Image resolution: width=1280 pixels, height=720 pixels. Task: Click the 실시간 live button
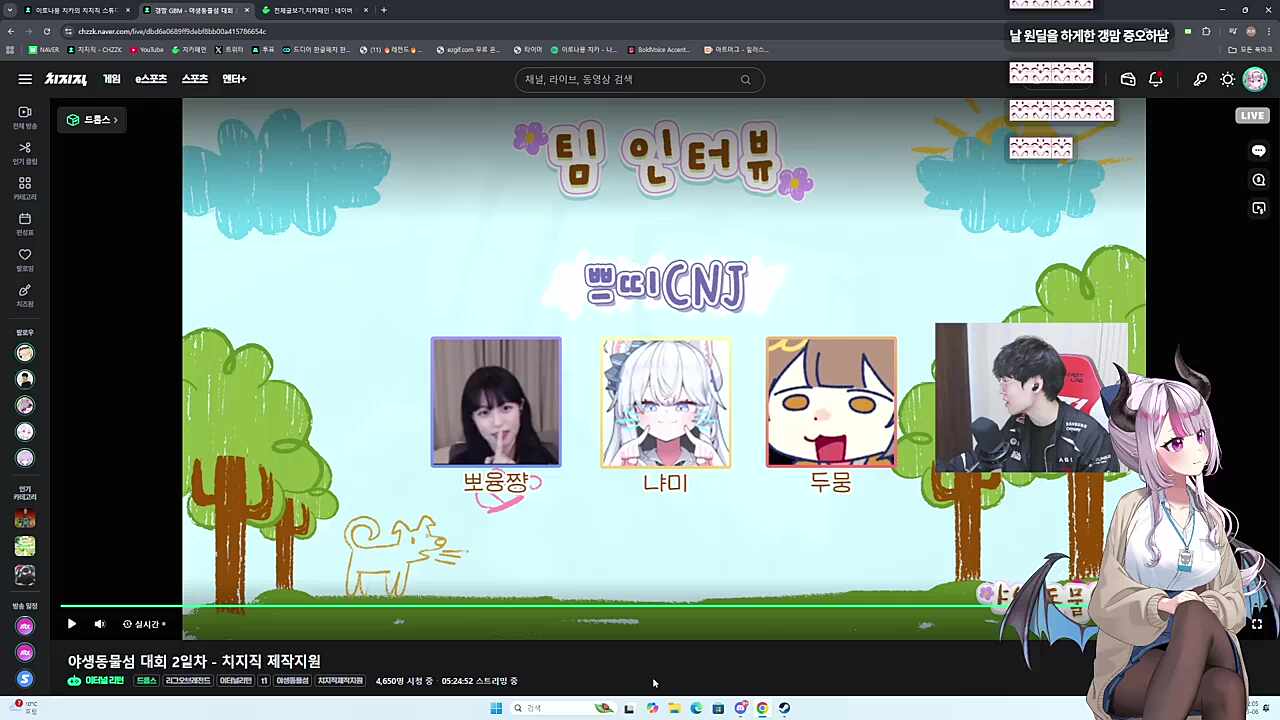click(144, 624)
